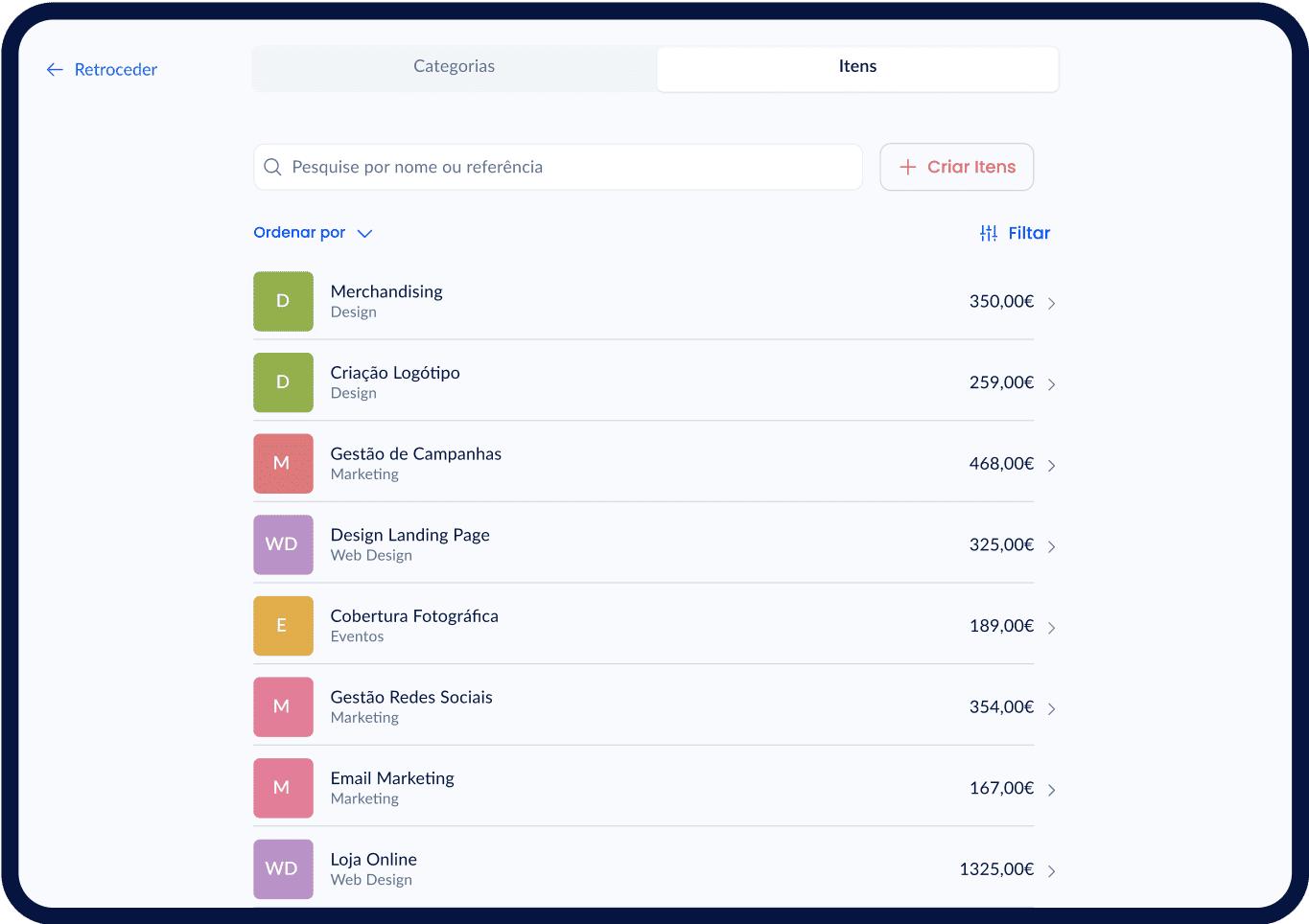
Task: Click the purple WD icon for Design Landing Page
Action: tap(283, 544)
